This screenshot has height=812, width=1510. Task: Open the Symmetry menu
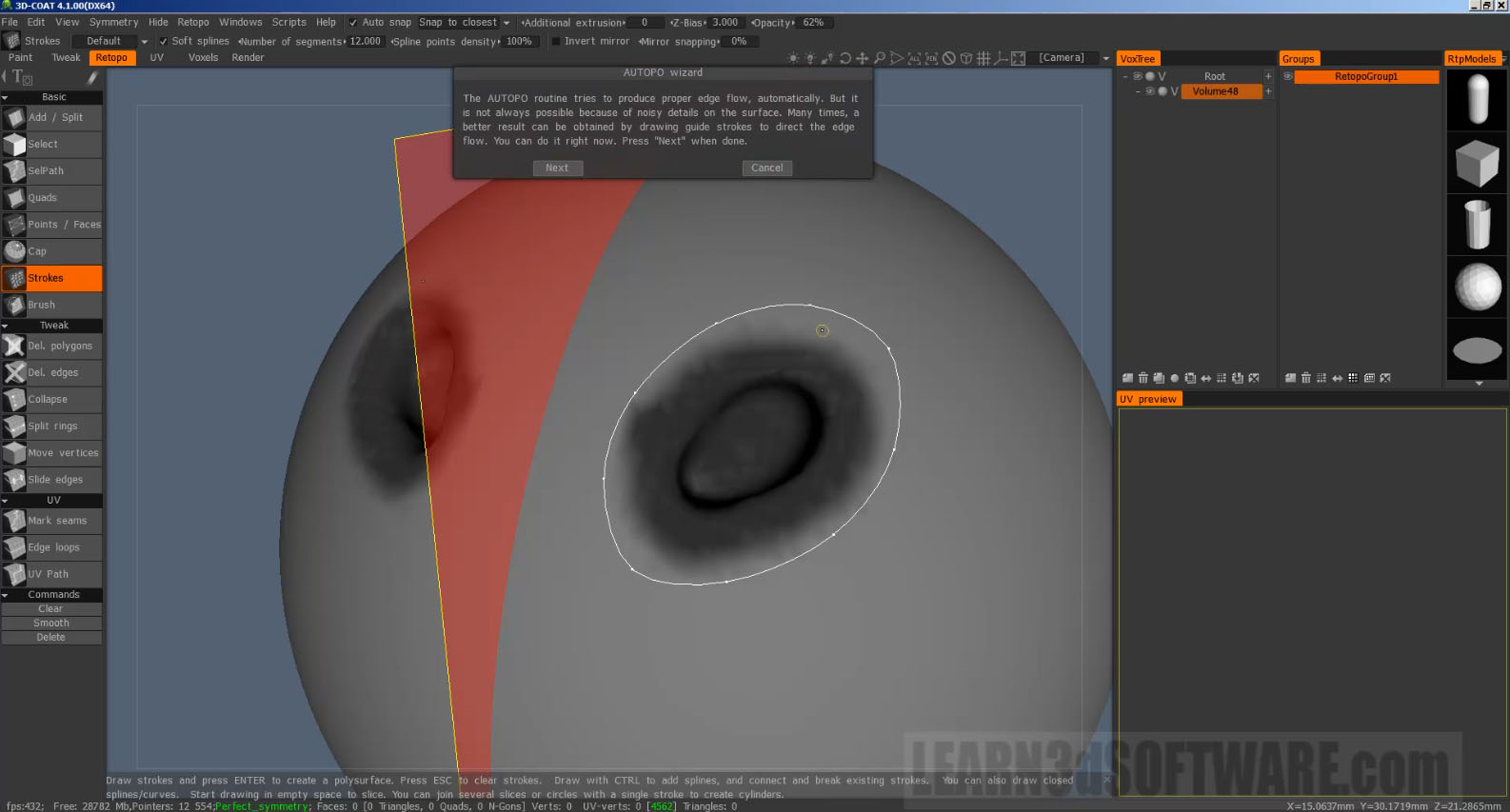113,22
